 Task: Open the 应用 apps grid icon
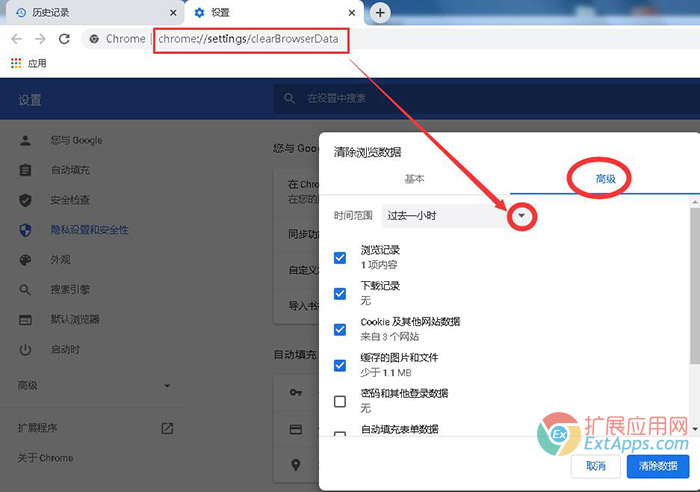pyautogui.click(x=16, y=63)
